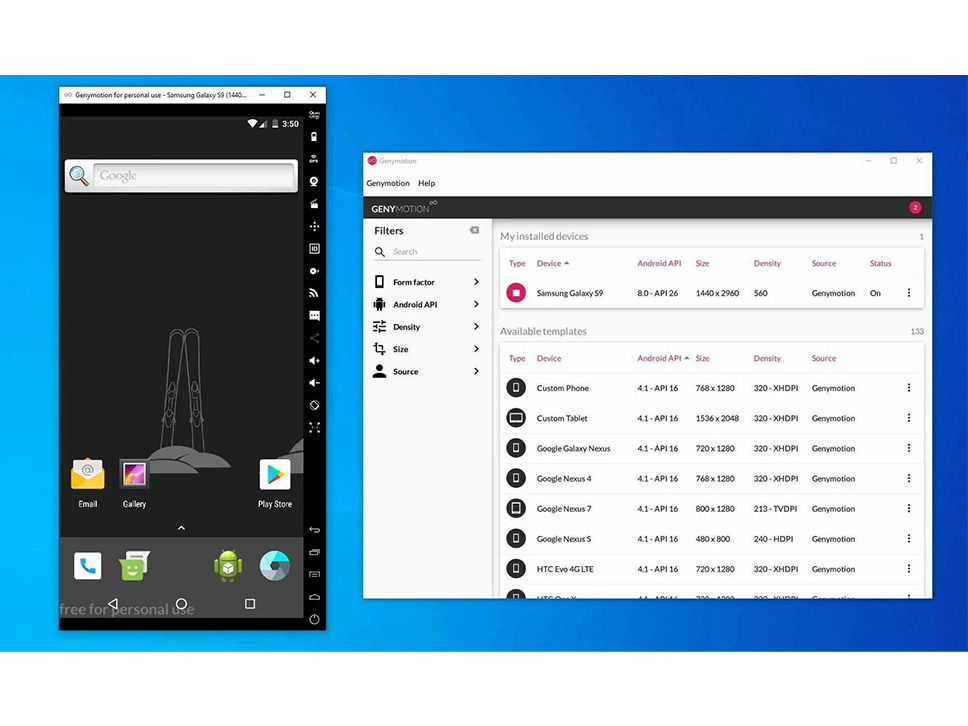The height and width of the screenshot is (726, 968).
Task: Tap the Google search box in emulator
Action: pos(194,176)
